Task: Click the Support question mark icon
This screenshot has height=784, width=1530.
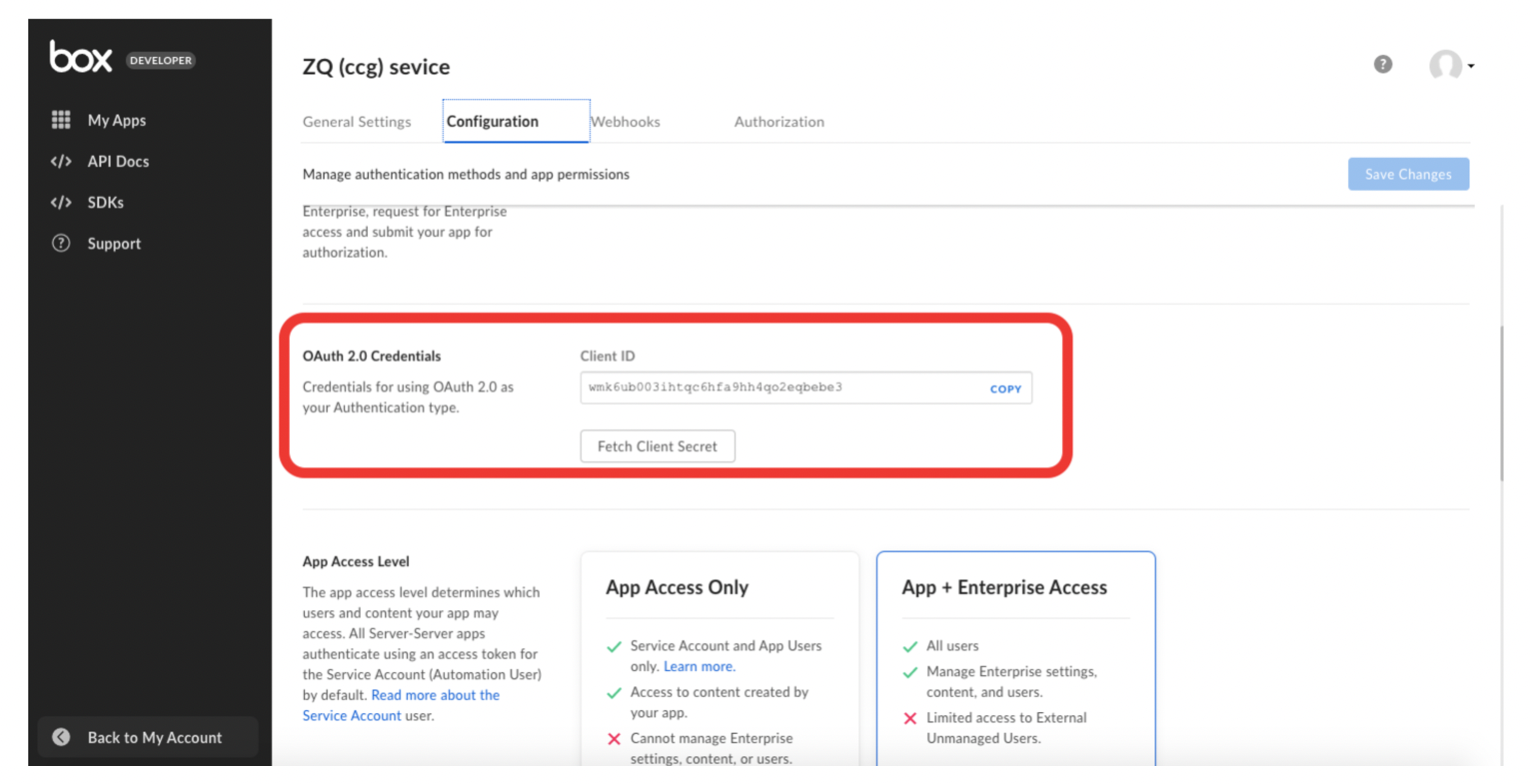Action: (61, 243)
